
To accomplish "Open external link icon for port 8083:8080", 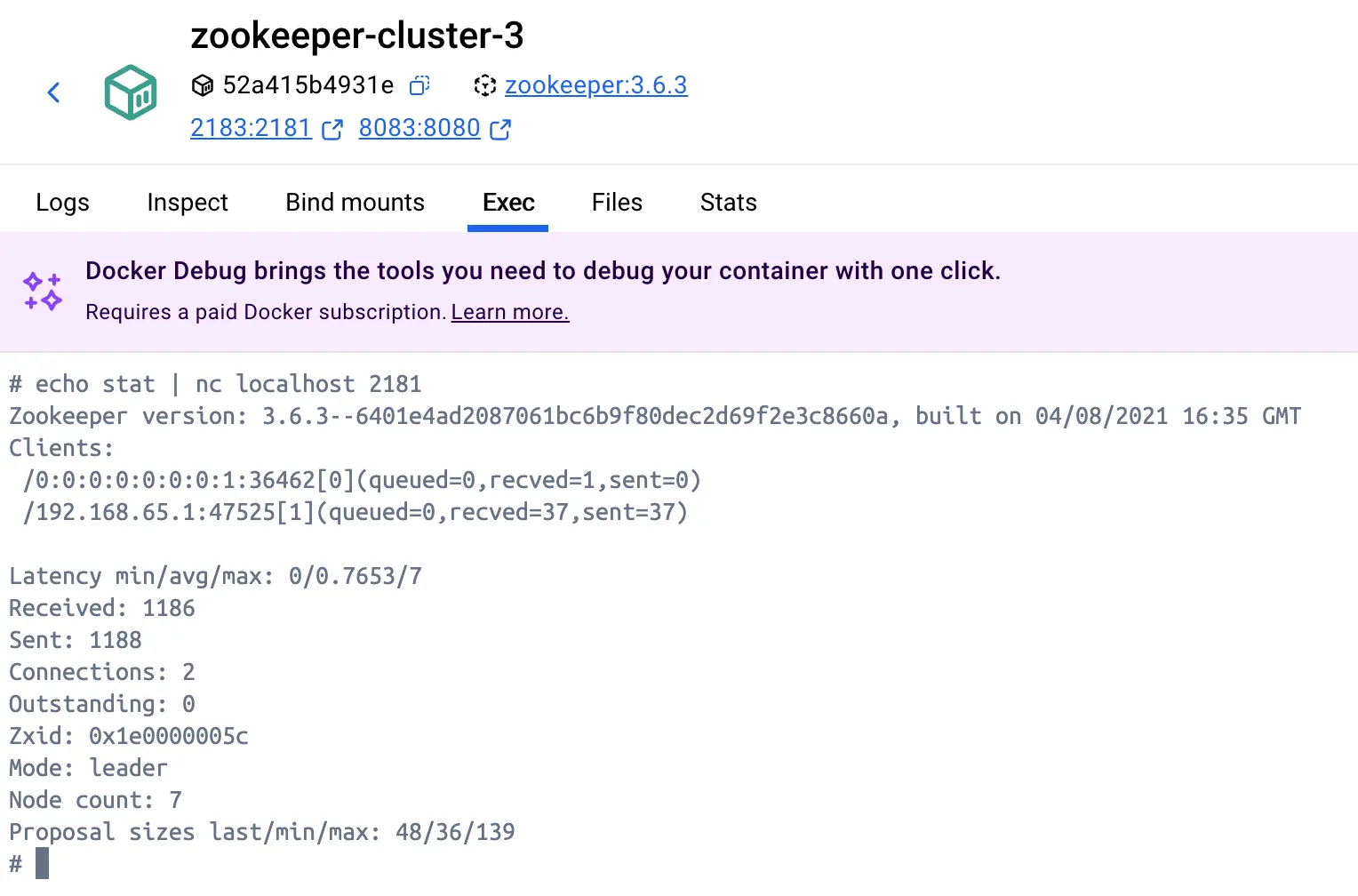I will click(x=500, y=130).
